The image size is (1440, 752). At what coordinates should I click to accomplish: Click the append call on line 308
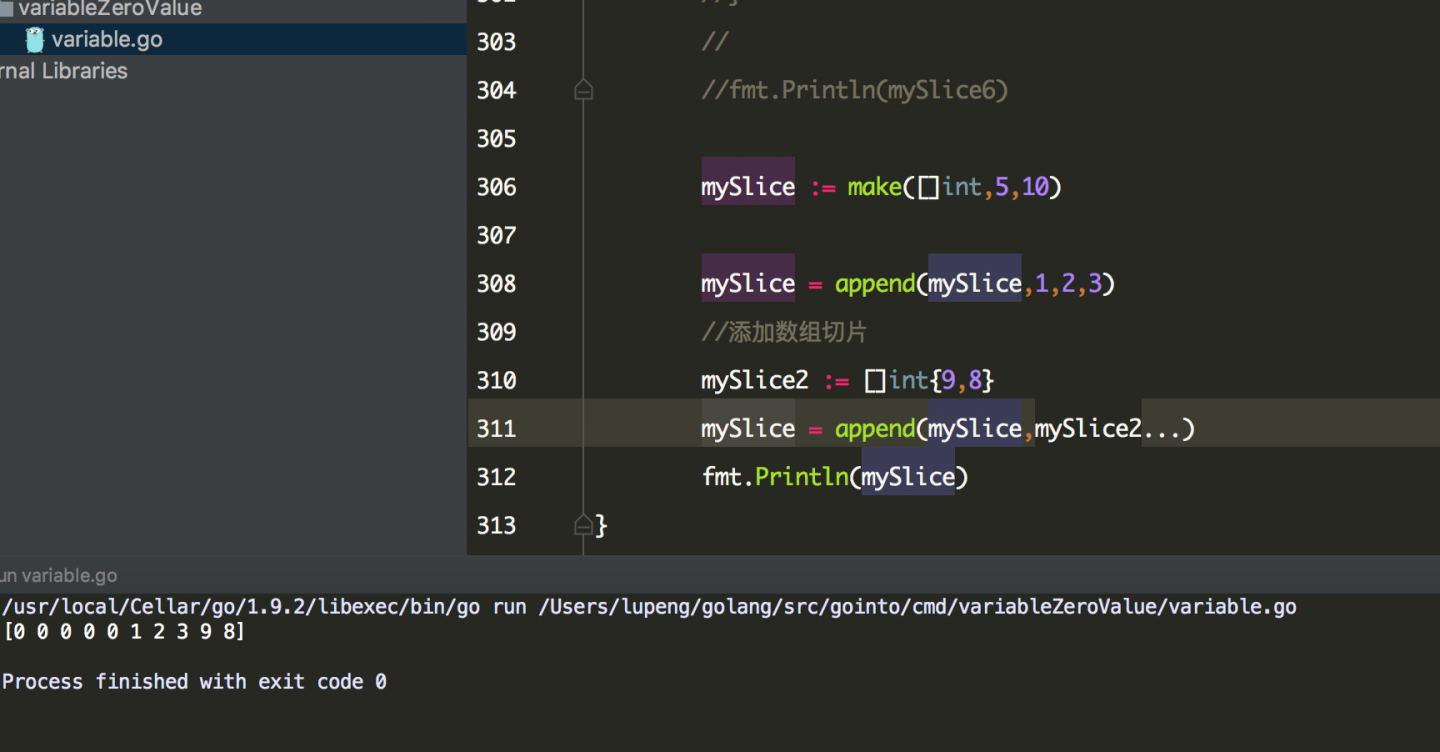(x=875, y=284)
